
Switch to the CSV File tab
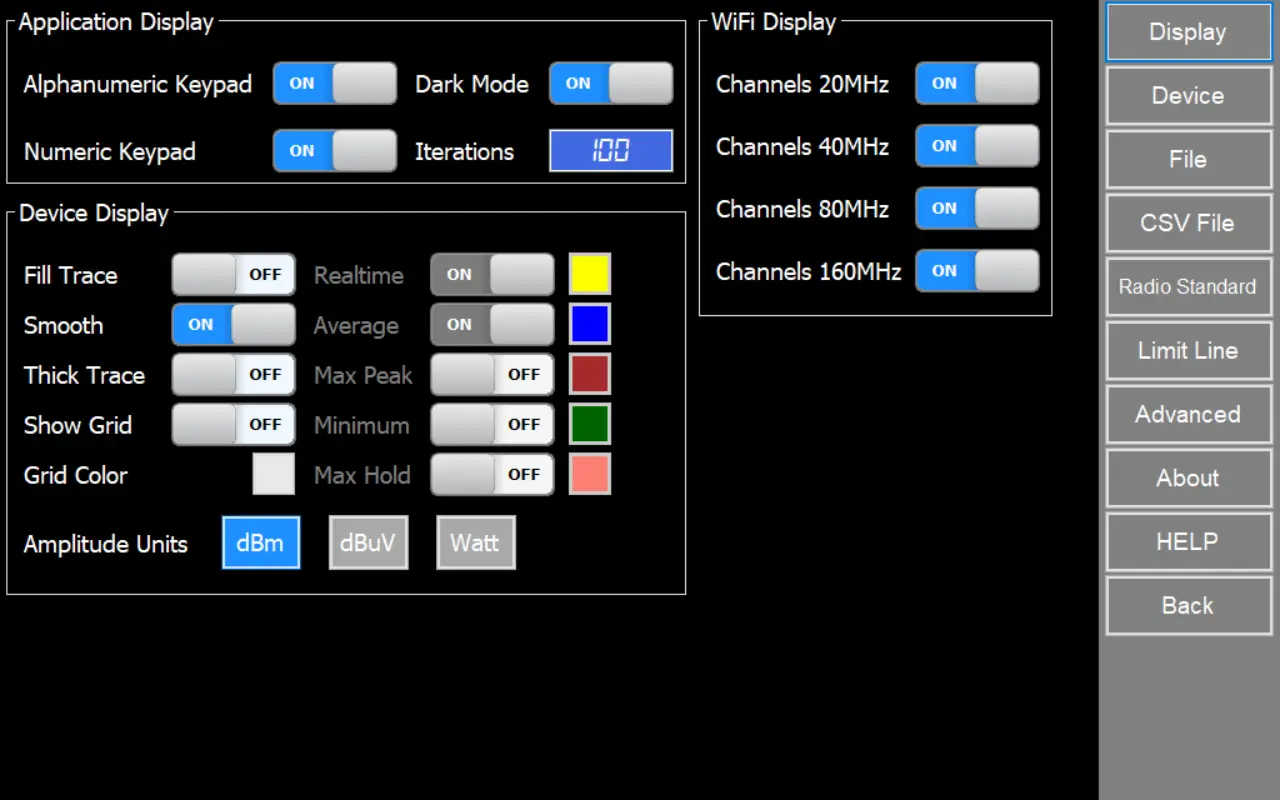coord(1188,223)
